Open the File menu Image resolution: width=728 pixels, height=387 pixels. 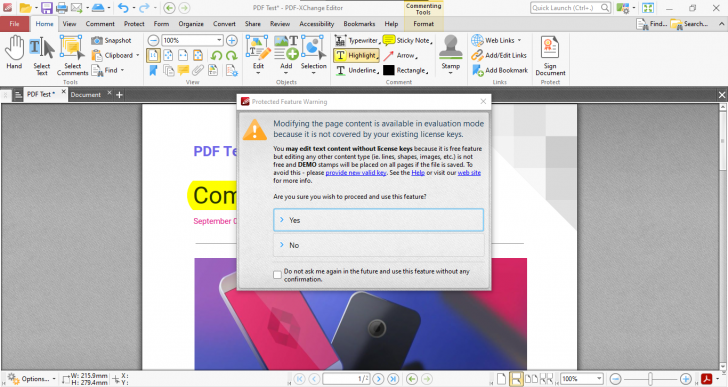pyautogui.click(x=14, y=24)
